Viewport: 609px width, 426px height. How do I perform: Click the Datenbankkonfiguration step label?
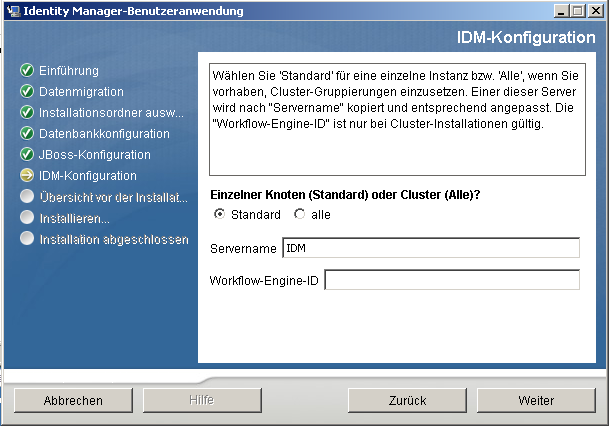point(104,134)
